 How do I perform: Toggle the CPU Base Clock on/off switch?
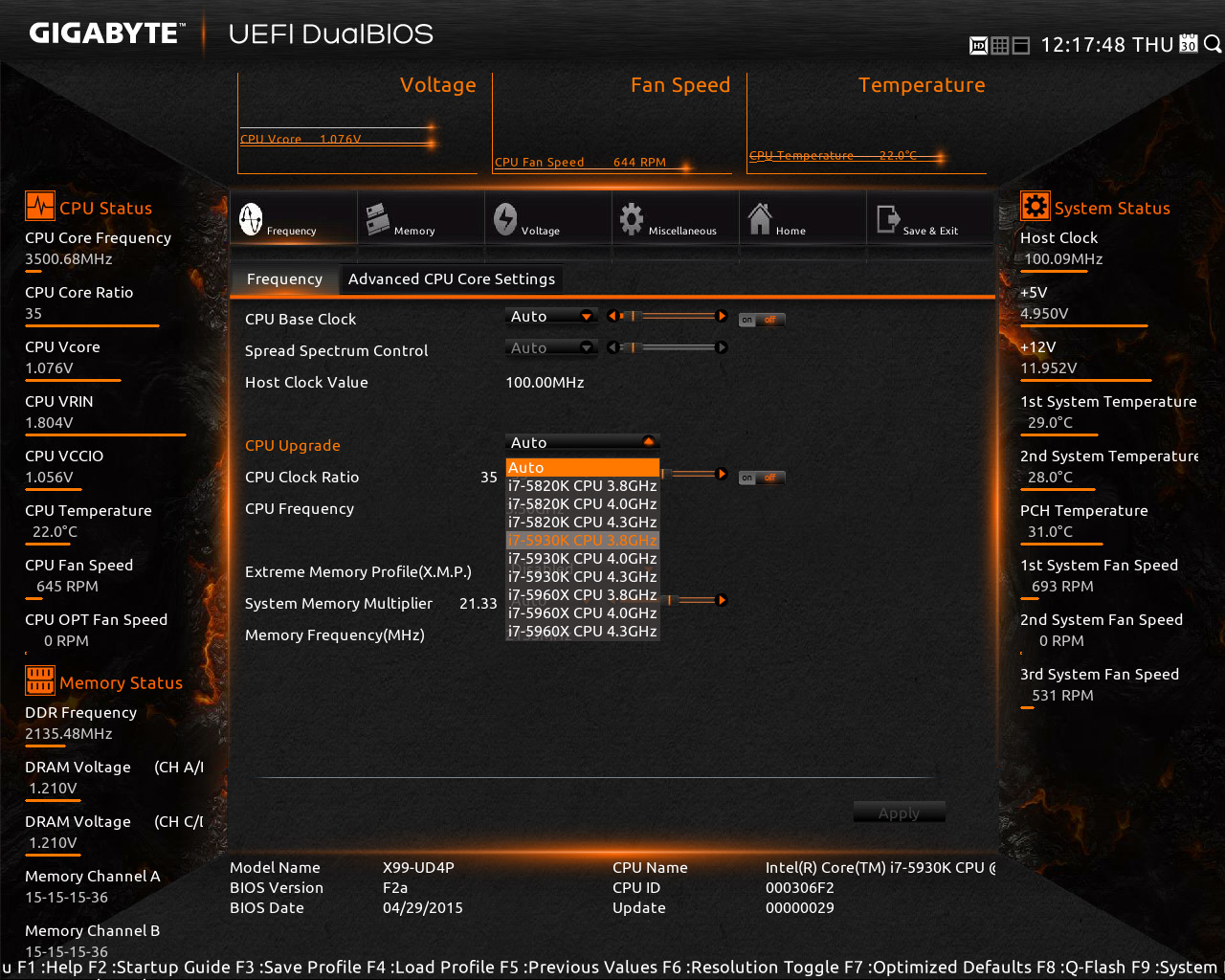(762, 320)
